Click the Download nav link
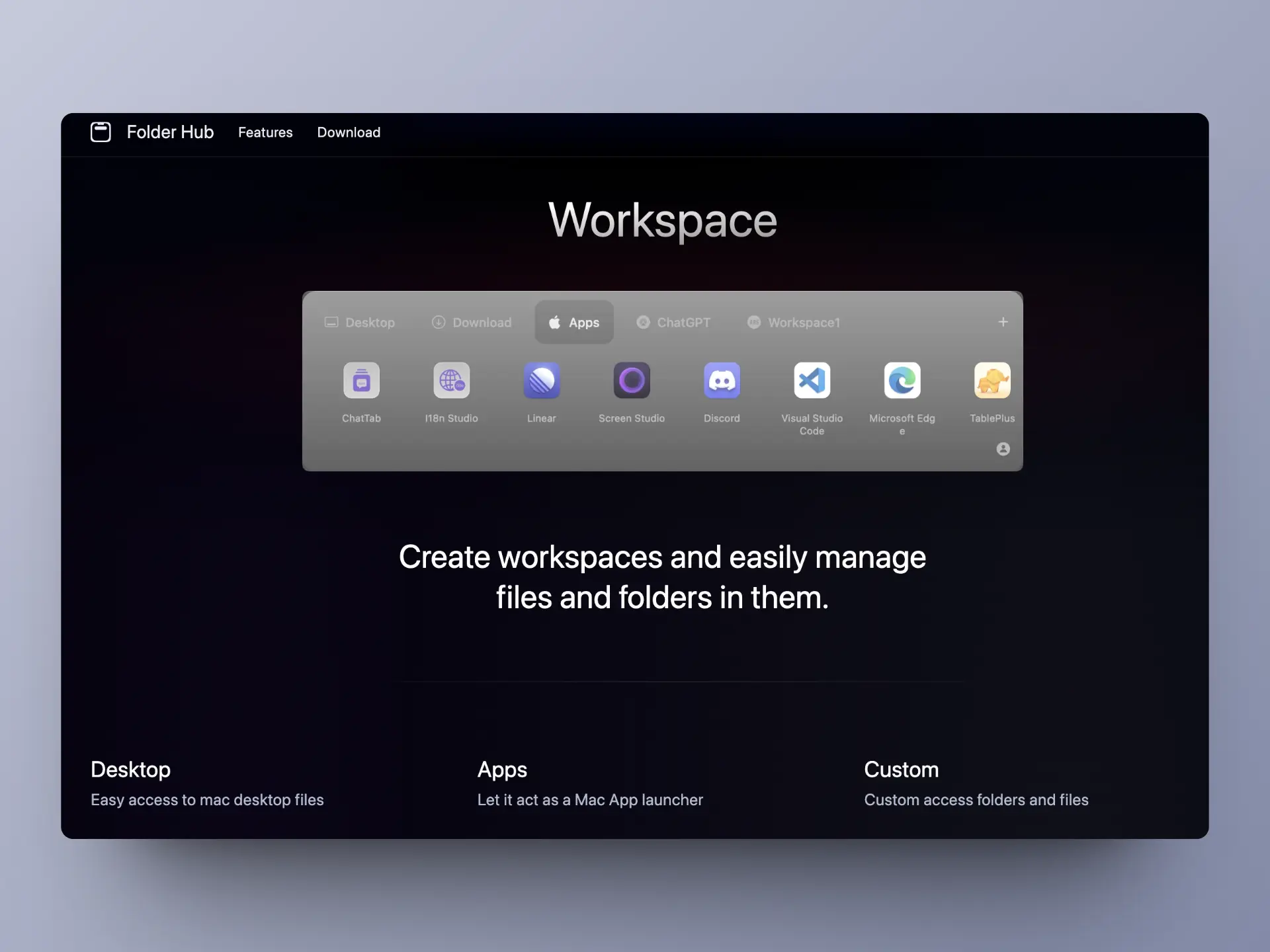Screen dimensions: 1270x952 pyautogui.click(x=349, y=132)
